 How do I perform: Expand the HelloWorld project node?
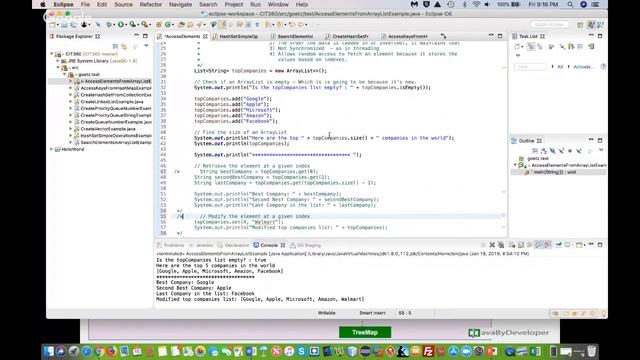coord(51,149)
